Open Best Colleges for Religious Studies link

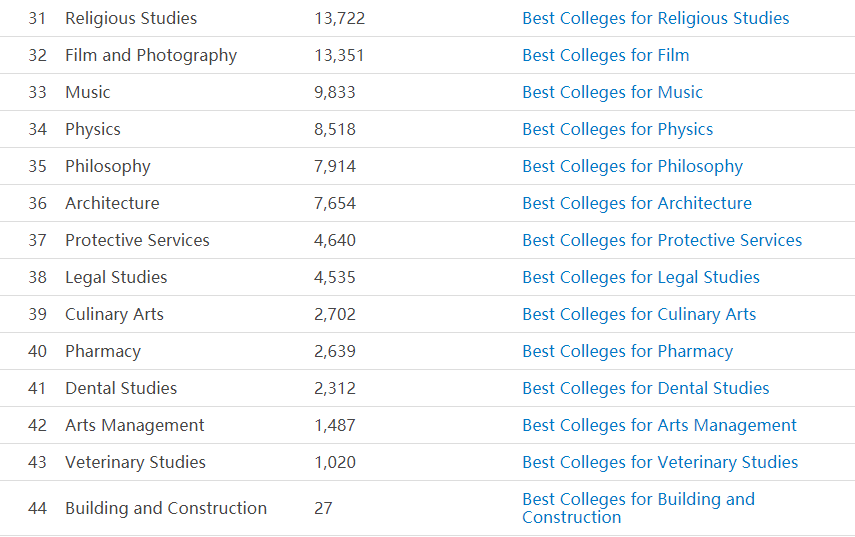[655, 19]
